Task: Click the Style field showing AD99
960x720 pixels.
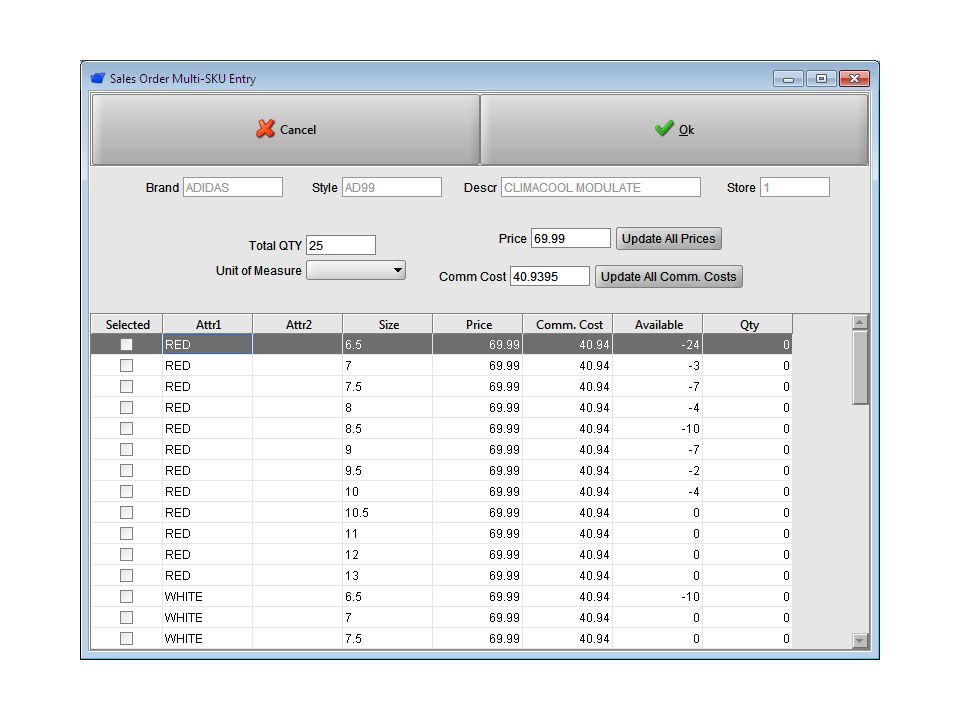Action: click(x=392, y=187)
